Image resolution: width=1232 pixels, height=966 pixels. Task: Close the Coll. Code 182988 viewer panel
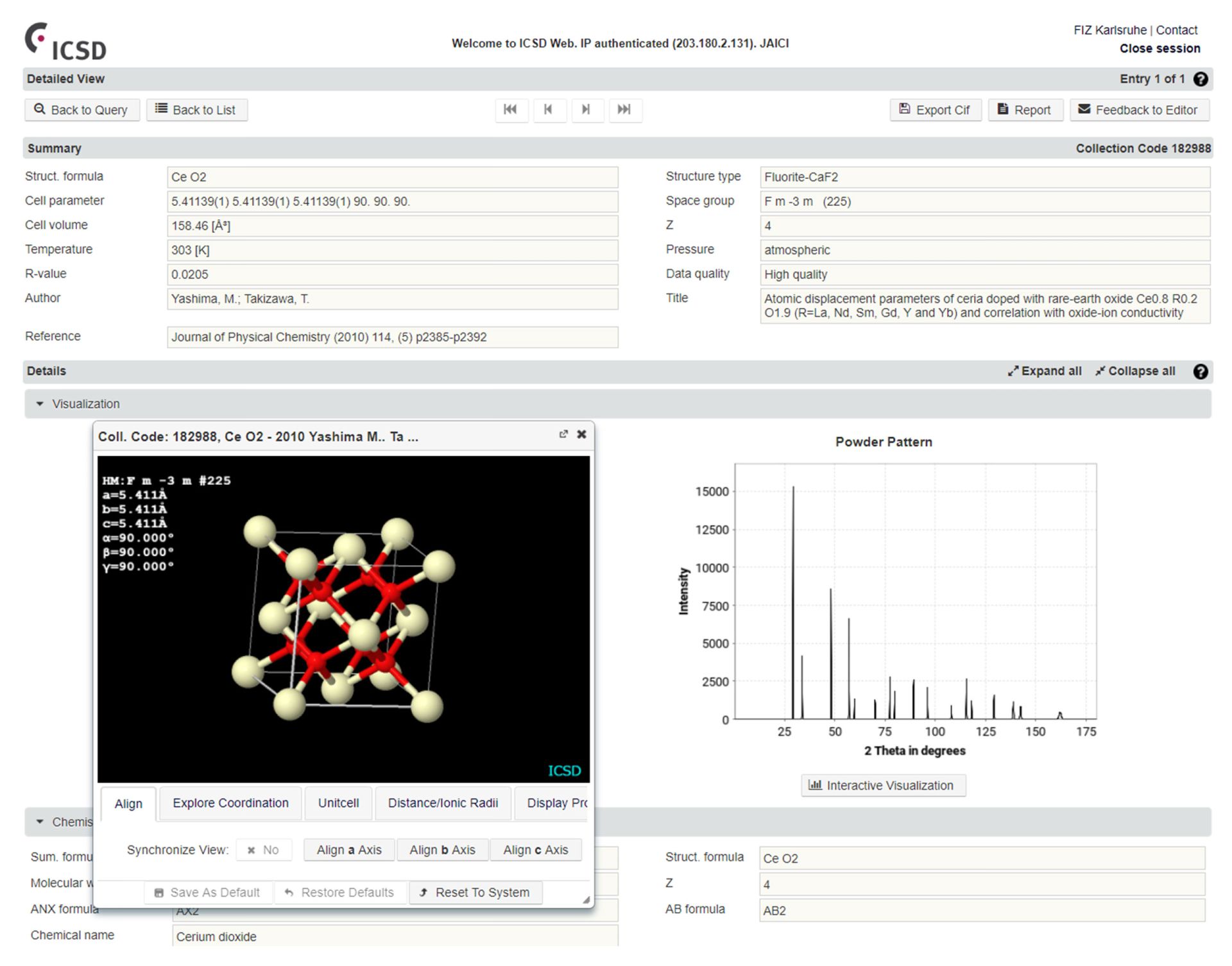click(581, 434)
